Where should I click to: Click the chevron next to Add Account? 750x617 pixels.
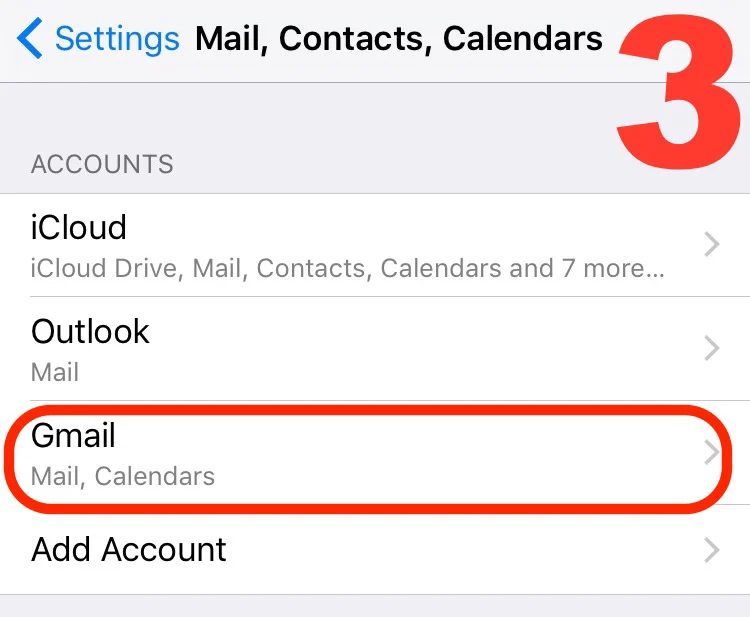click(712, 550)
